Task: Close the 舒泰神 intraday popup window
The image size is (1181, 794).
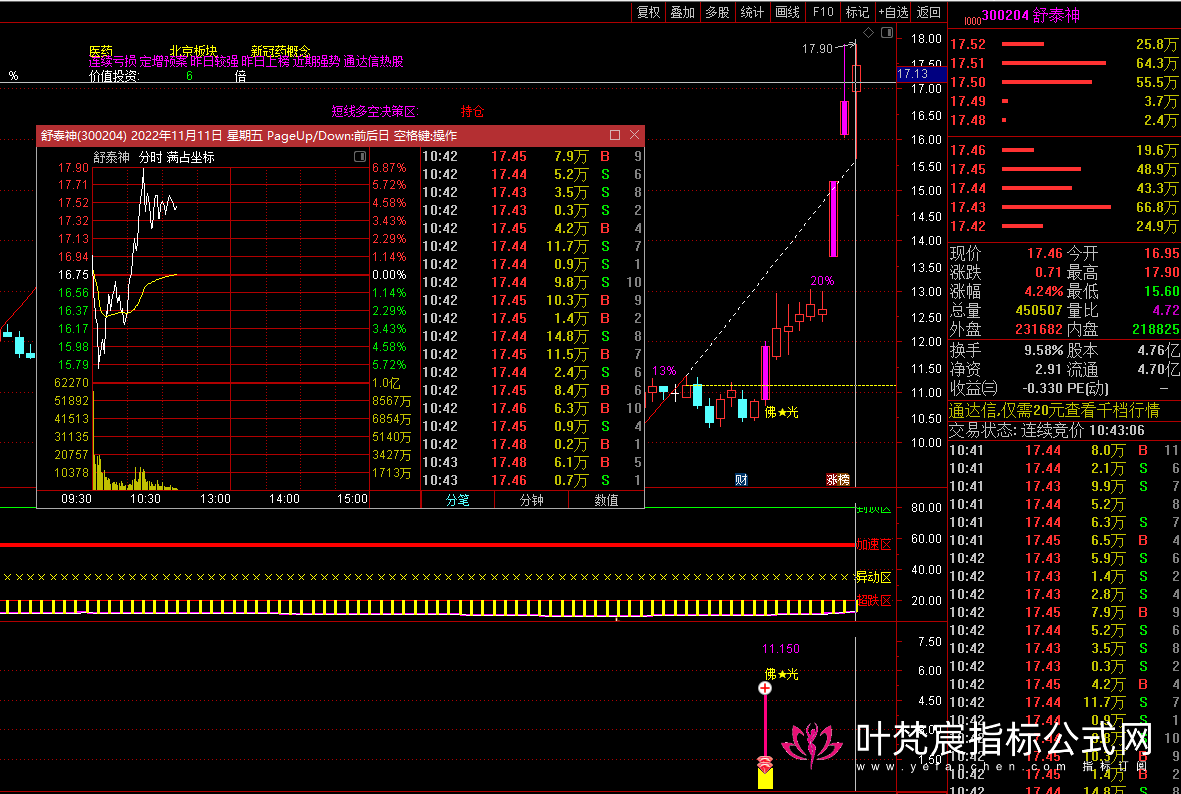Action: pyautogui.click(x=634, y=135)
